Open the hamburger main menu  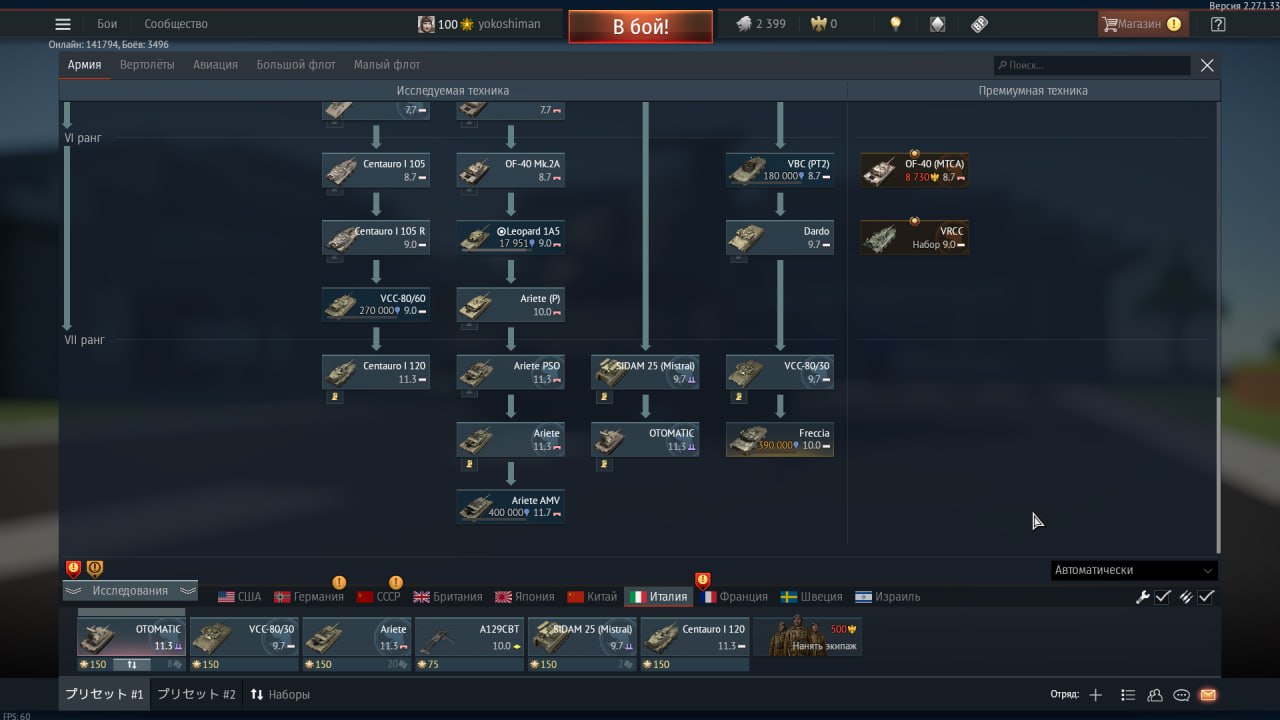point(63,24)
